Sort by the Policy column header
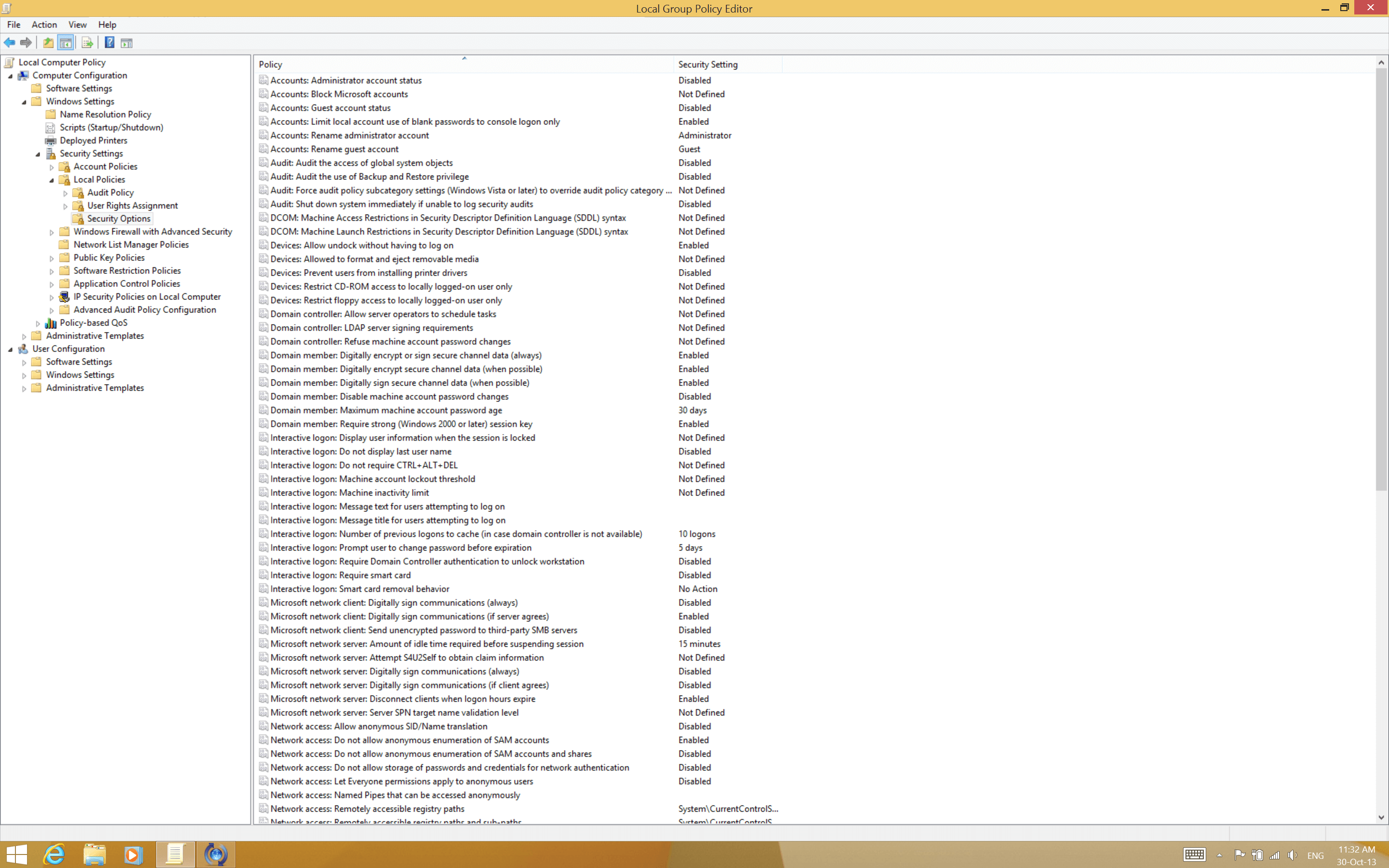1389x868 pixels. point(464,64)
